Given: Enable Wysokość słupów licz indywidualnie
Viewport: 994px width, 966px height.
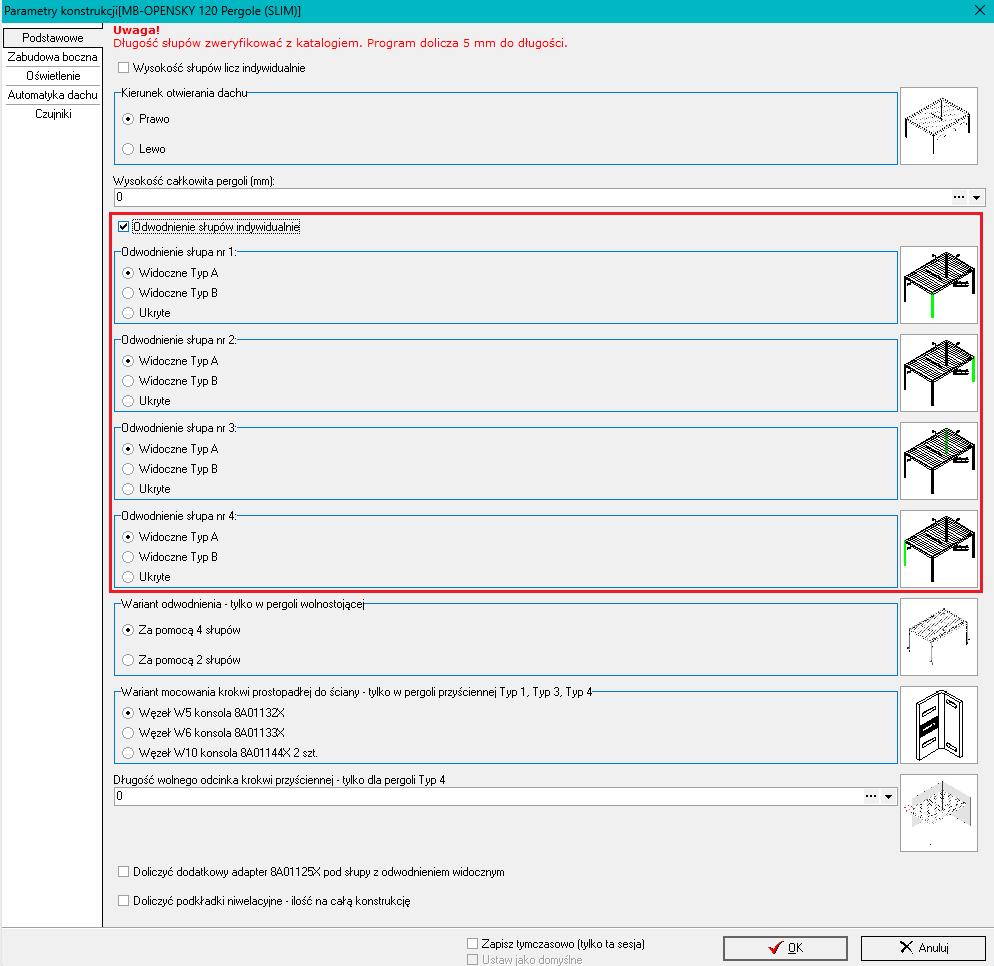Looking at the screenshot, I should coord(124,68).
